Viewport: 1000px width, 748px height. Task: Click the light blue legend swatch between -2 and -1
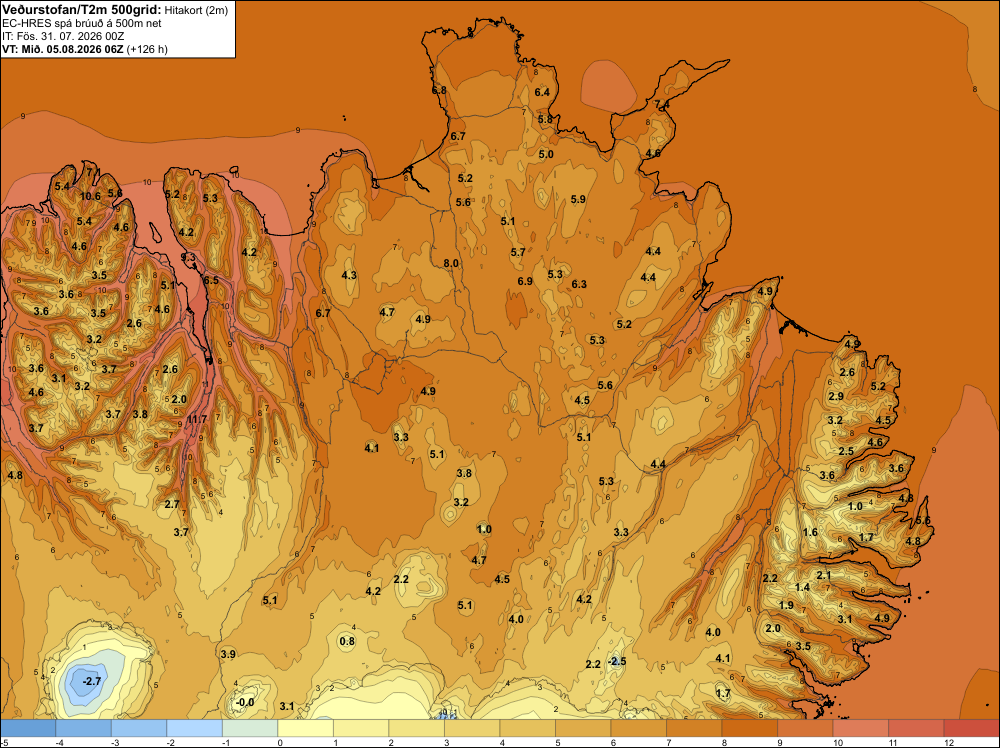click(x=195, y=728)
